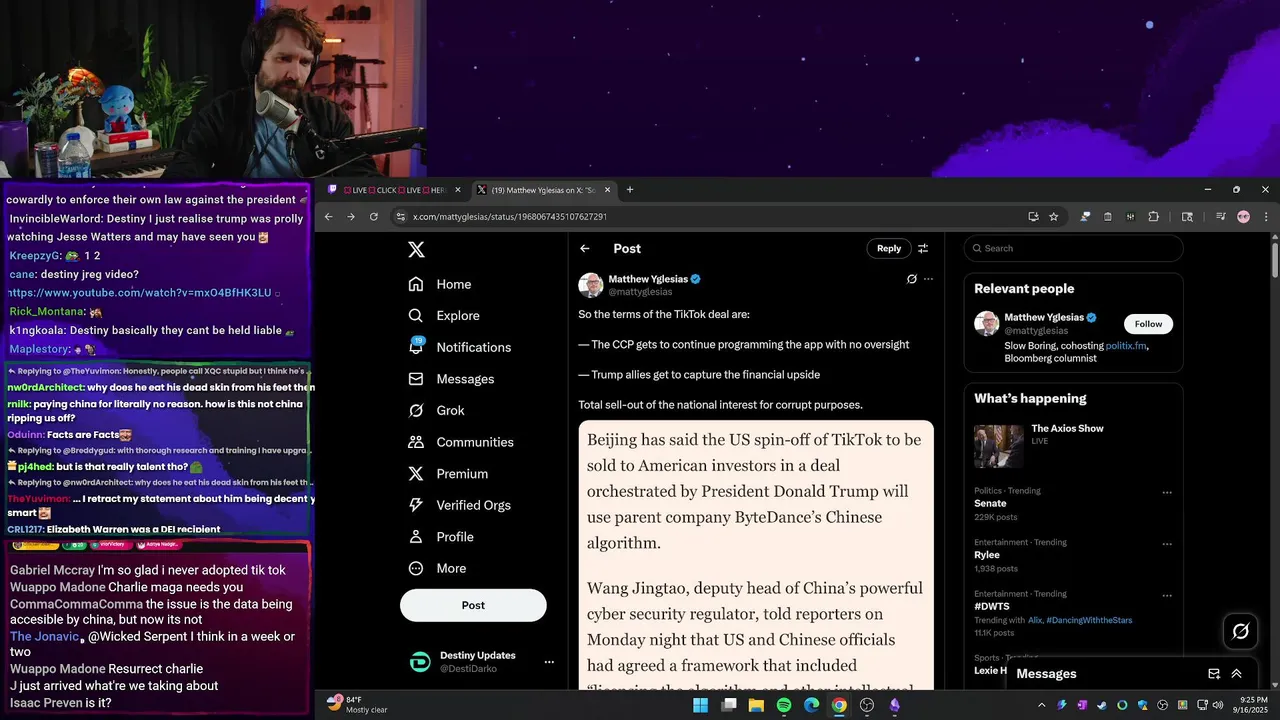Viewport: 1280px width, 720px height.
Task: Click browser forward arrow
Action: coord(351,217)
